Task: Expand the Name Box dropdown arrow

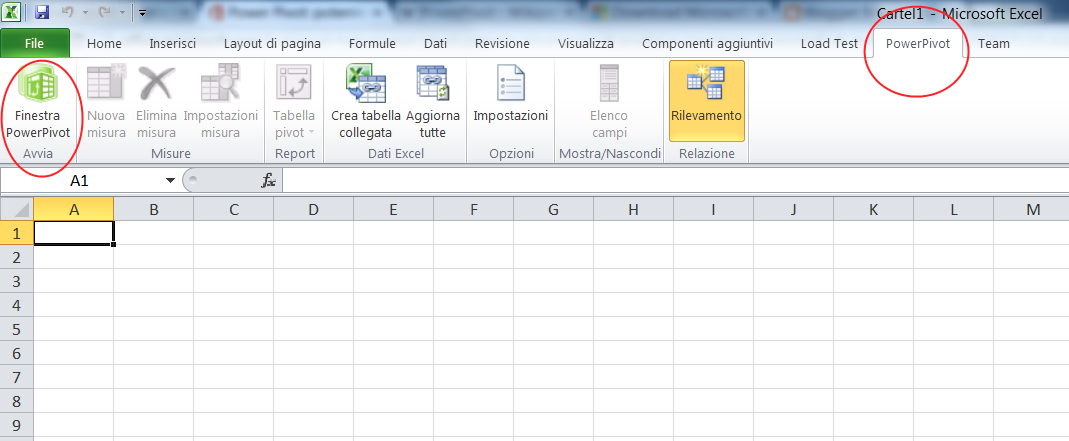Action: tap(170, 181)
